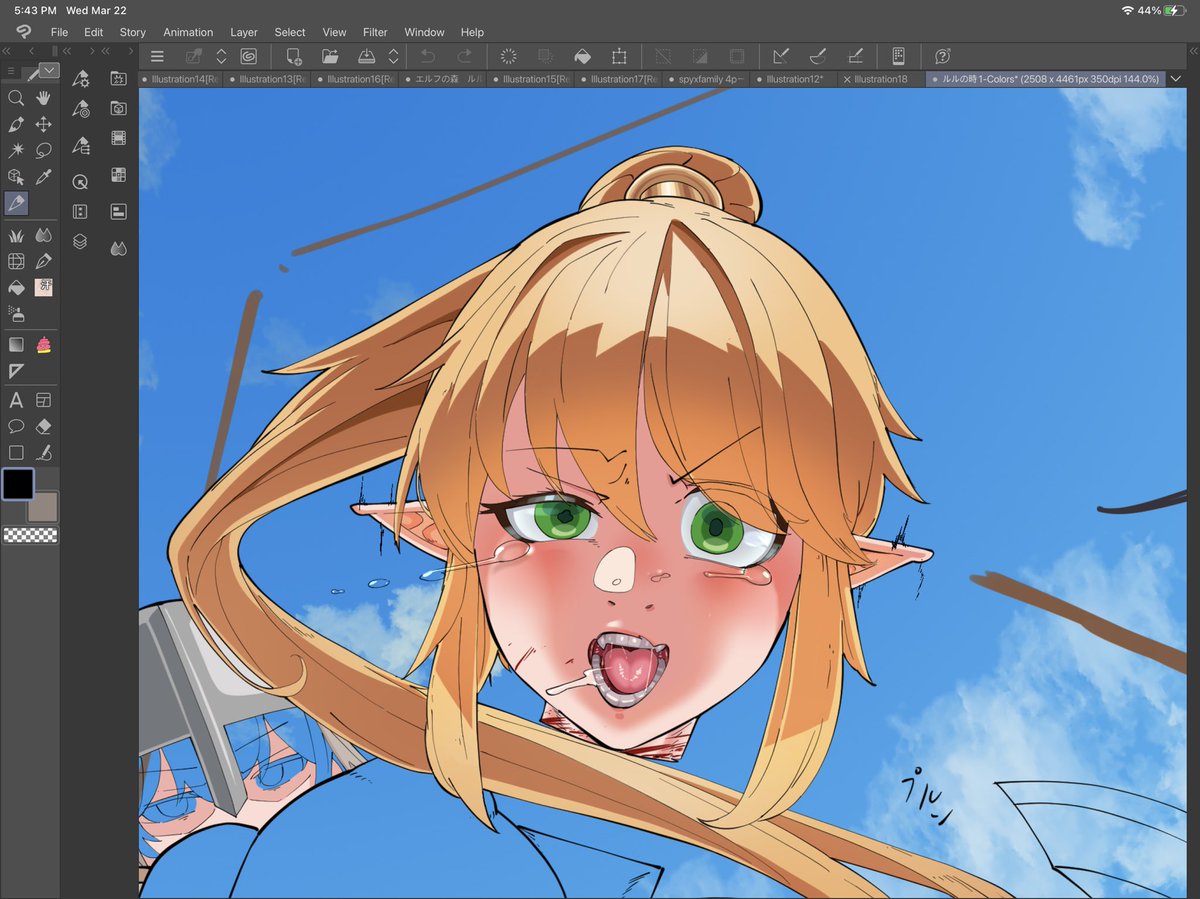Image resolution: width=1200 pixels, height=899 pixels.
Task: Click the up-down stepper beside CLIP STUDIO icon
Action: (x=221, y=56)
